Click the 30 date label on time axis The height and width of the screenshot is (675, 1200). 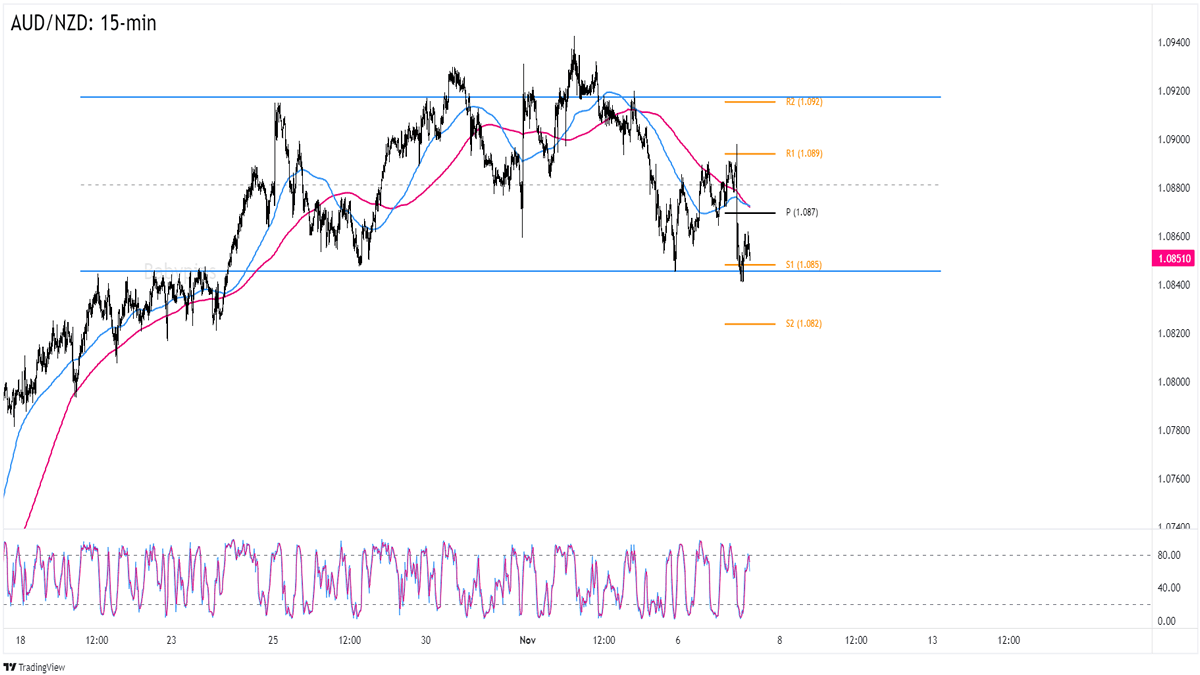click(x=426, y=641)
